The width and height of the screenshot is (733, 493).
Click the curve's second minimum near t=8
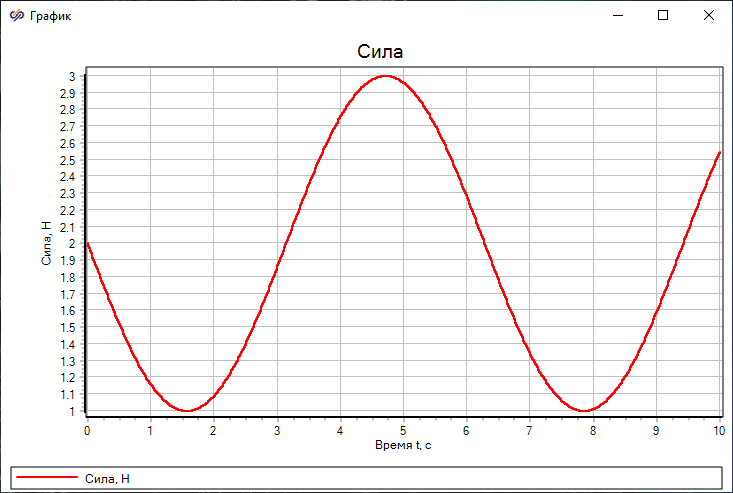pyautogui.click(x=585, y=410)
